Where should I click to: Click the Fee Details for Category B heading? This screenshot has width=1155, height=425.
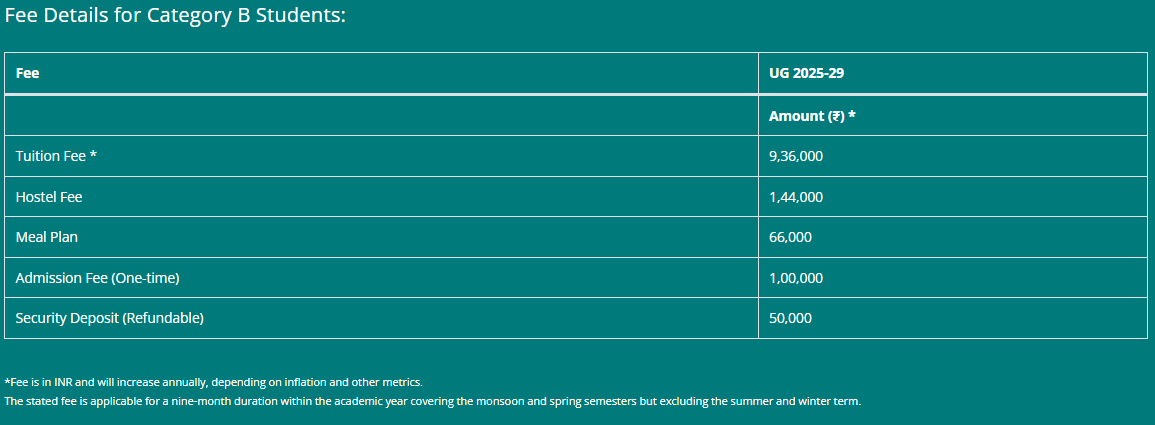(175, 16)
